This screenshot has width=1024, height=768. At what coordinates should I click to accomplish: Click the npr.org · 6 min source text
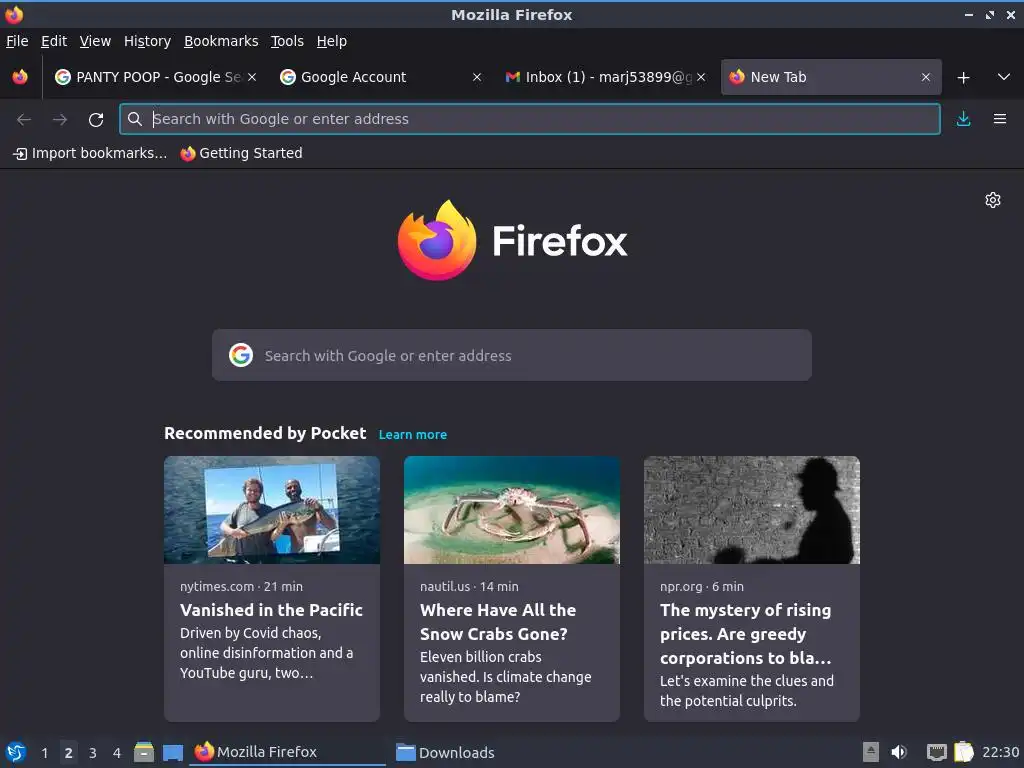coord(701,586)
